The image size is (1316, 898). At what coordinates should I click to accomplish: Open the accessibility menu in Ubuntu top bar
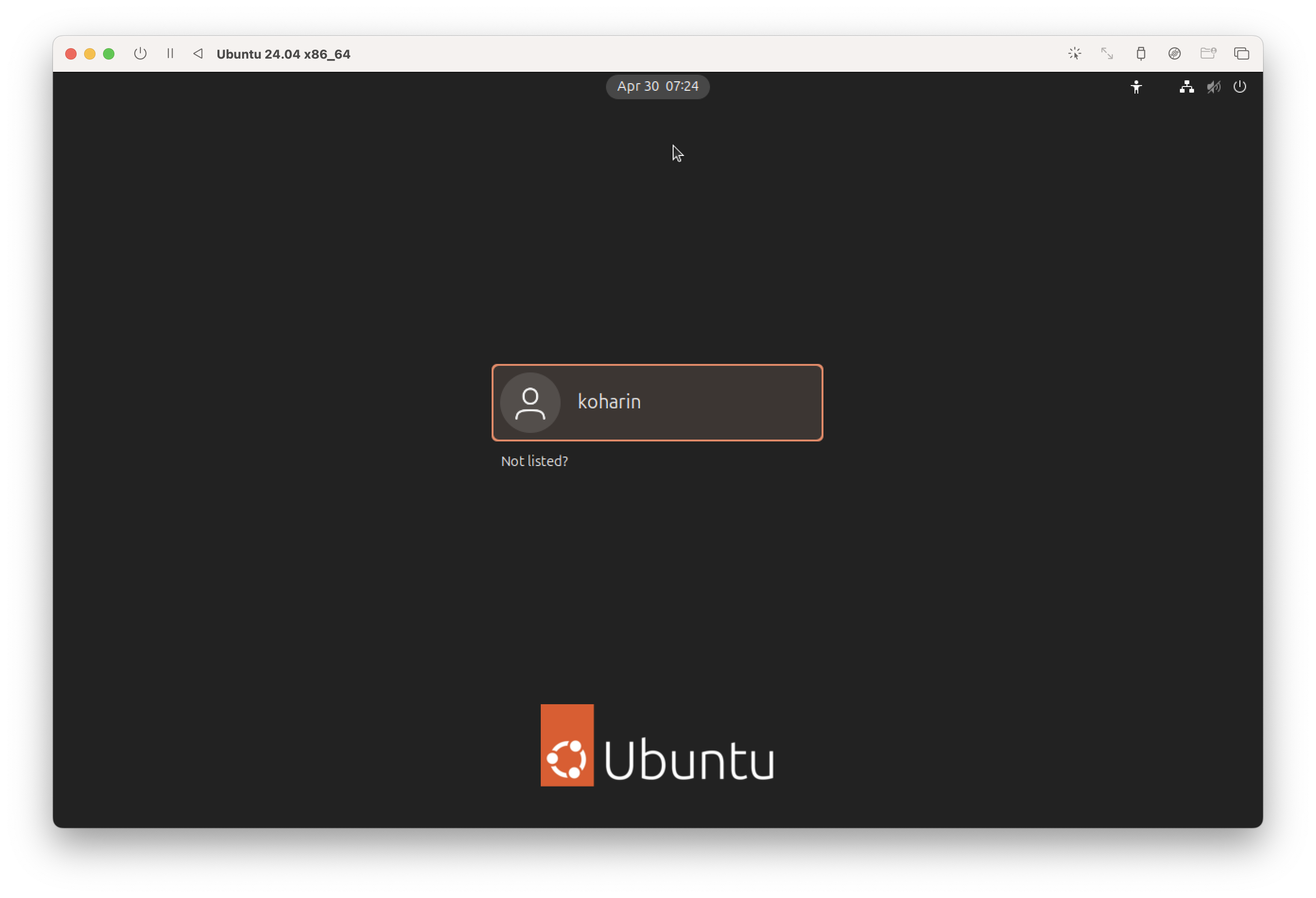click(1136, 87)
